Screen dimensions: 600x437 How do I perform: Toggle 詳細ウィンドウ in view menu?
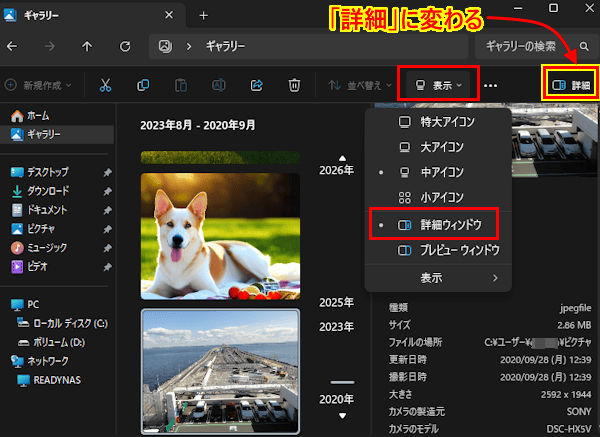point(438,225)
